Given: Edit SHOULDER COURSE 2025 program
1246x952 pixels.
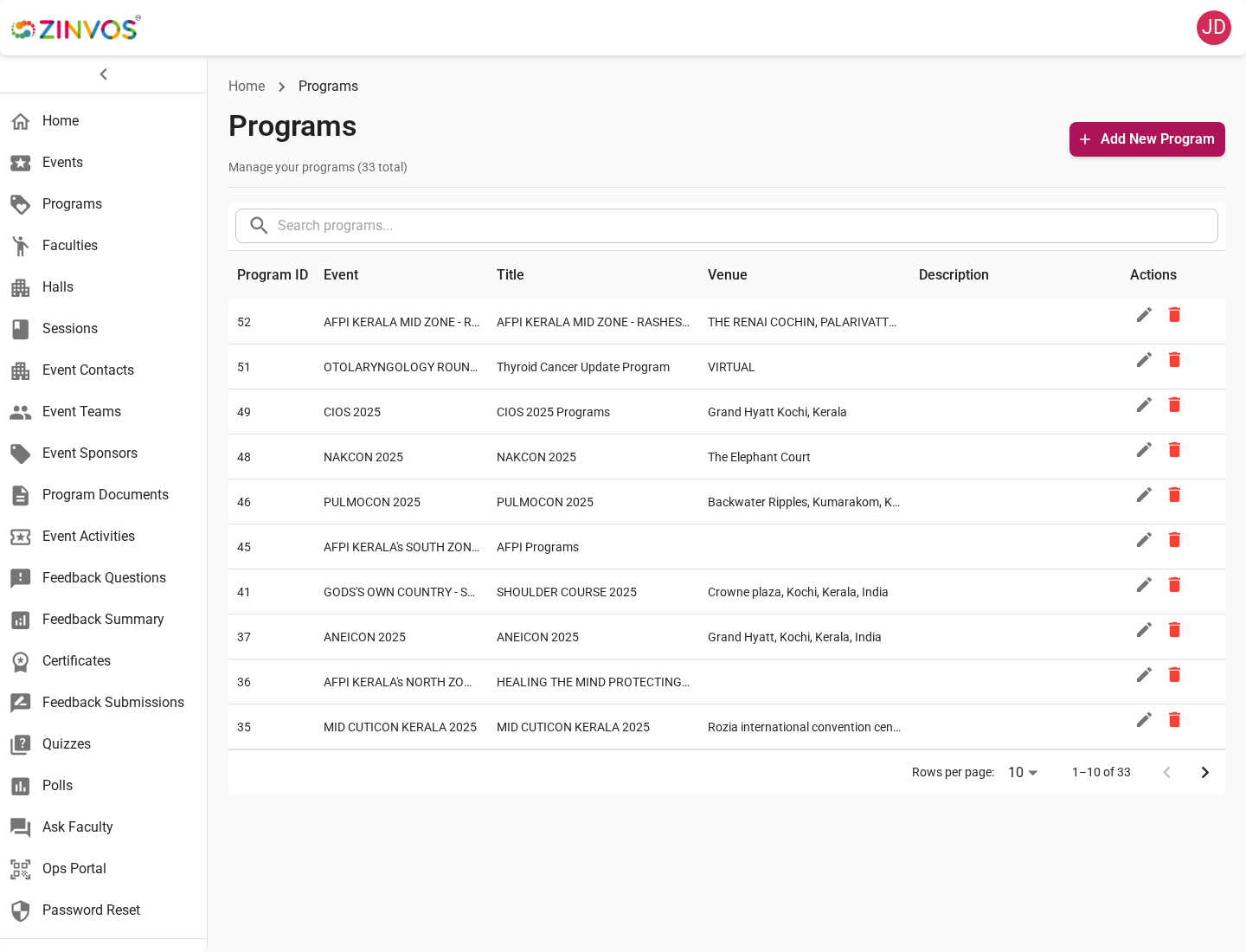Looking at the screenshot, I should point(1144,584).
